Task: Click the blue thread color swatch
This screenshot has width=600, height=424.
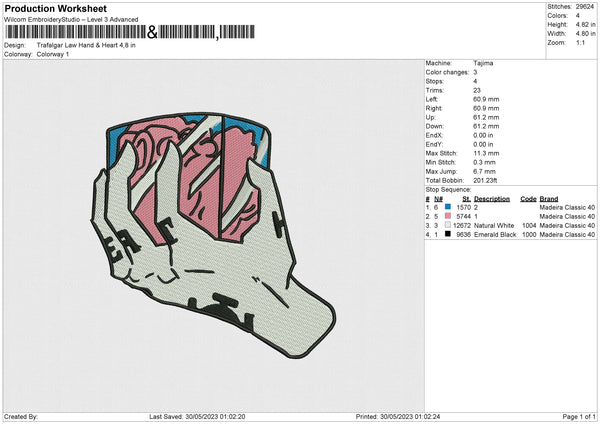Action: 448,207
